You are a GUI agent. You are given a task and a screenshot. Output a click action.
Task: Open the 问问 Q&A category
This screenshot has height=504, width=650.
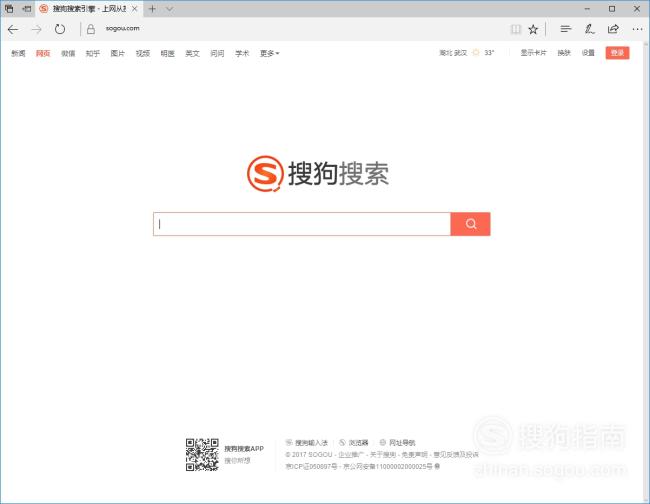217,53
